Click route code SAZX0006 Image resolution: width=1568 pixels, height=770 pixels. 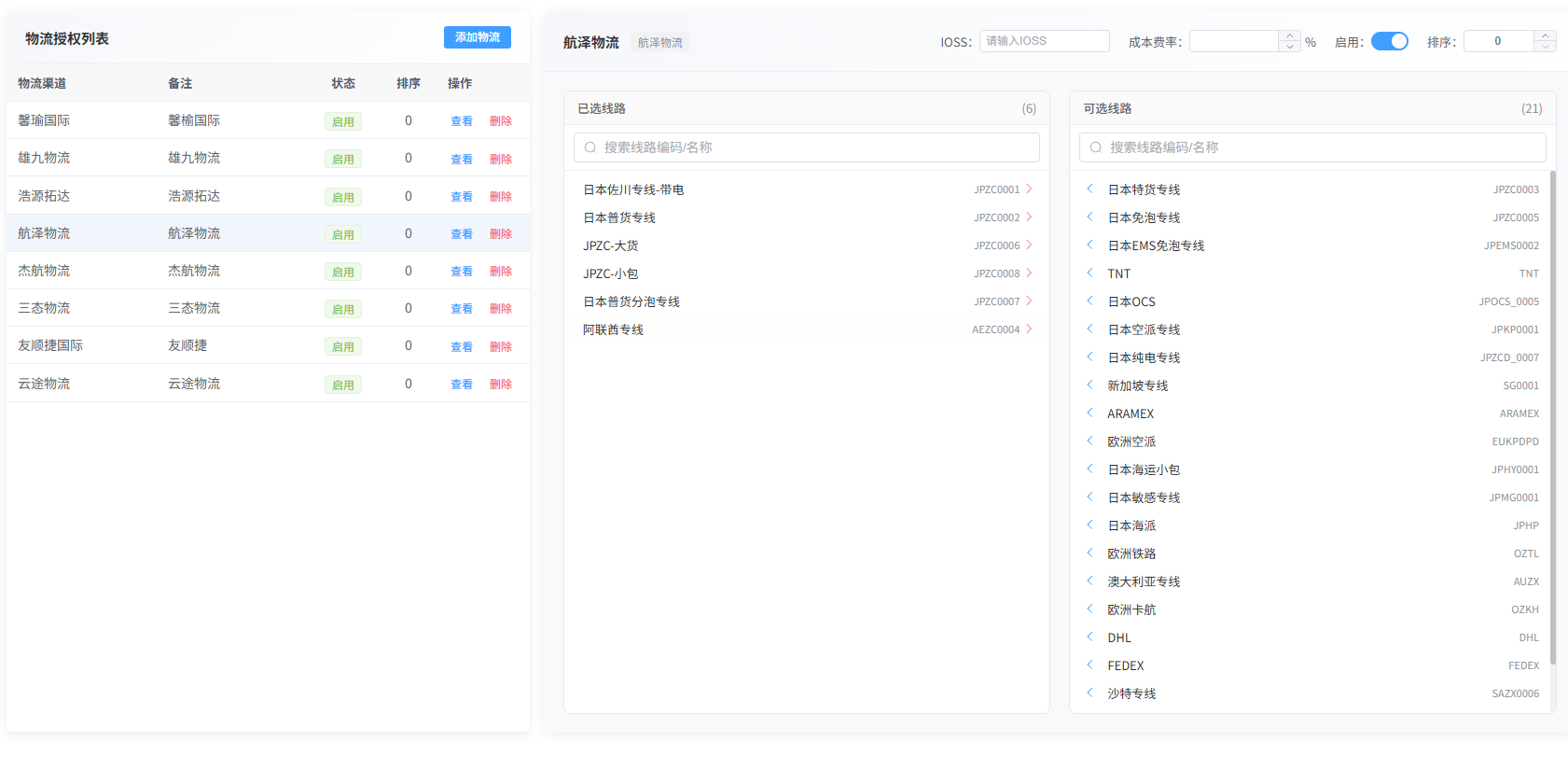pos(1515,693)
